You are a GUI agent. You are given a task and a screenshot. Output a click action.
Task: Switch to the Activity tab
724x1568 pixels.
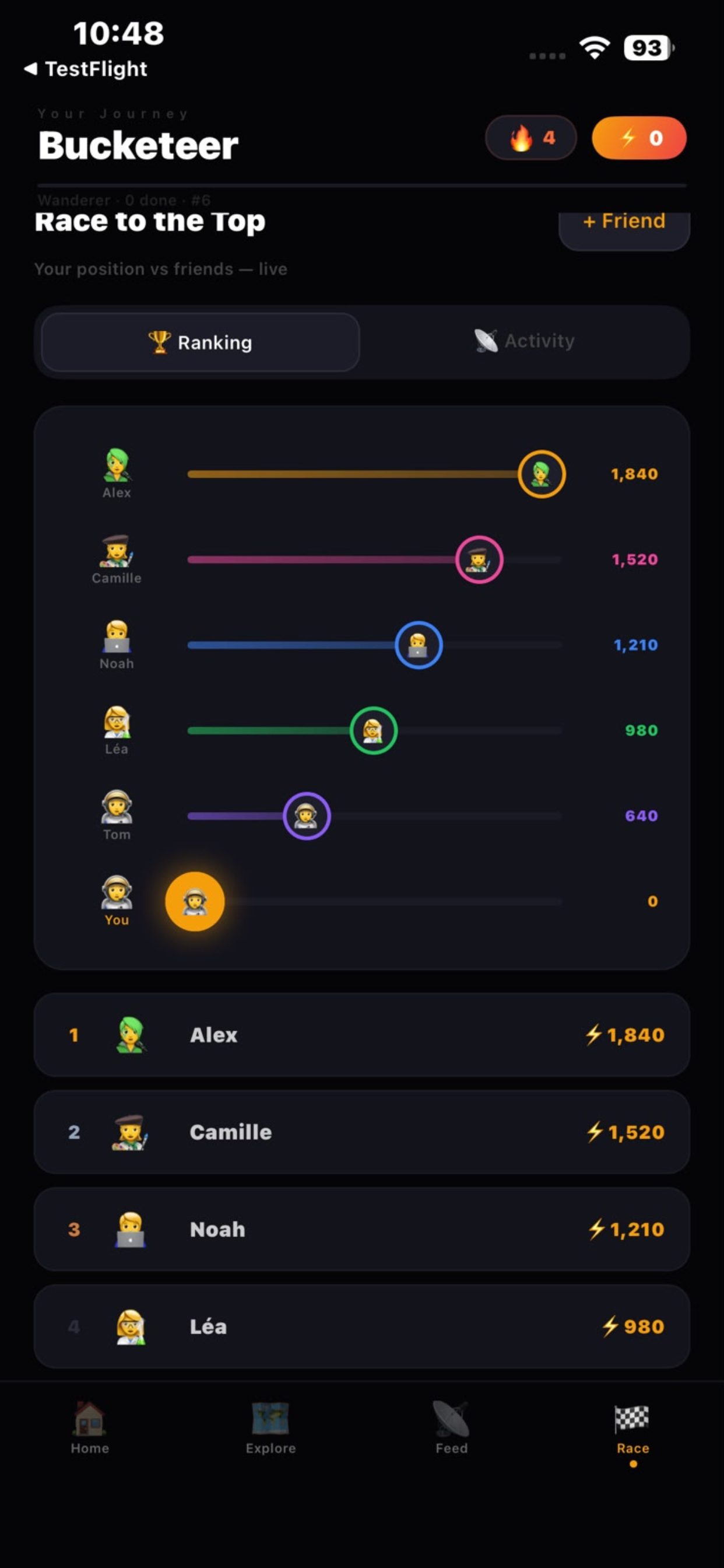coord(525,341)
